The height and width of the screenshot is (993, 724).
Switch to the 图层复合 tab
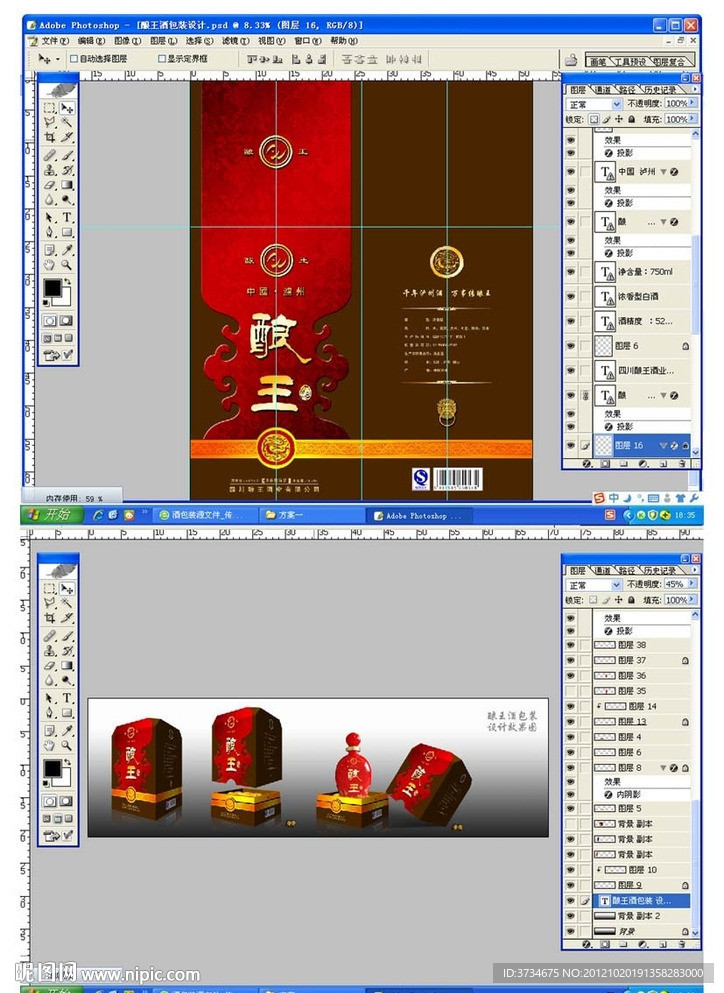tap(670, 61)
